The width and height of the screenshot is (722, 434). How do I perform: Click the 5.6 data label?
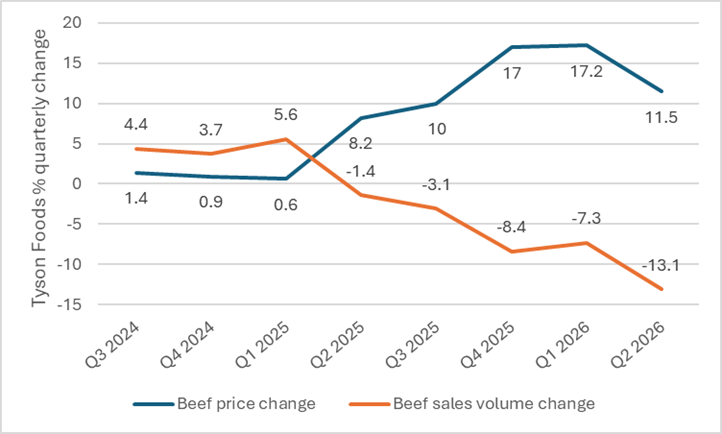285,115
